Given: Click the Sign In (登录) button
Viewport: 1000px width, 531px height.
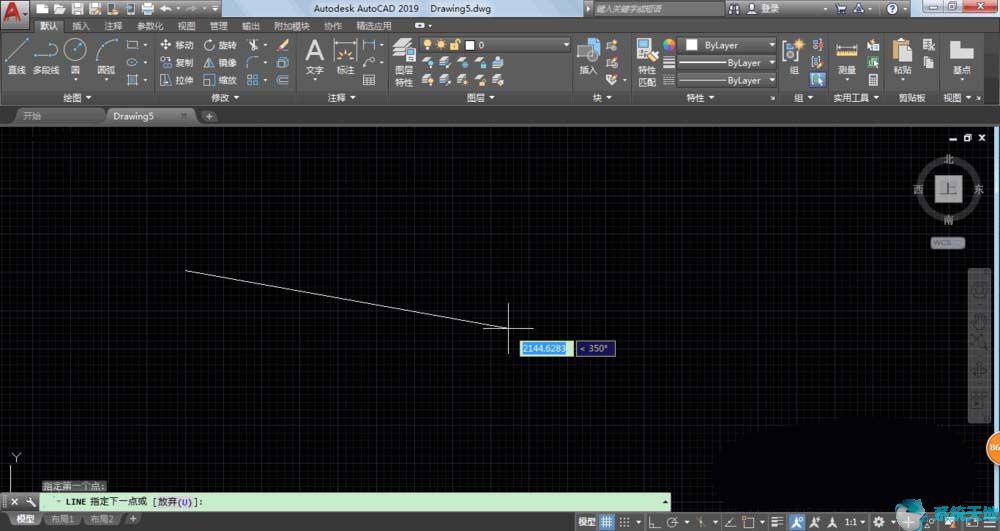Looking at the screenshot, I should 764,9.
